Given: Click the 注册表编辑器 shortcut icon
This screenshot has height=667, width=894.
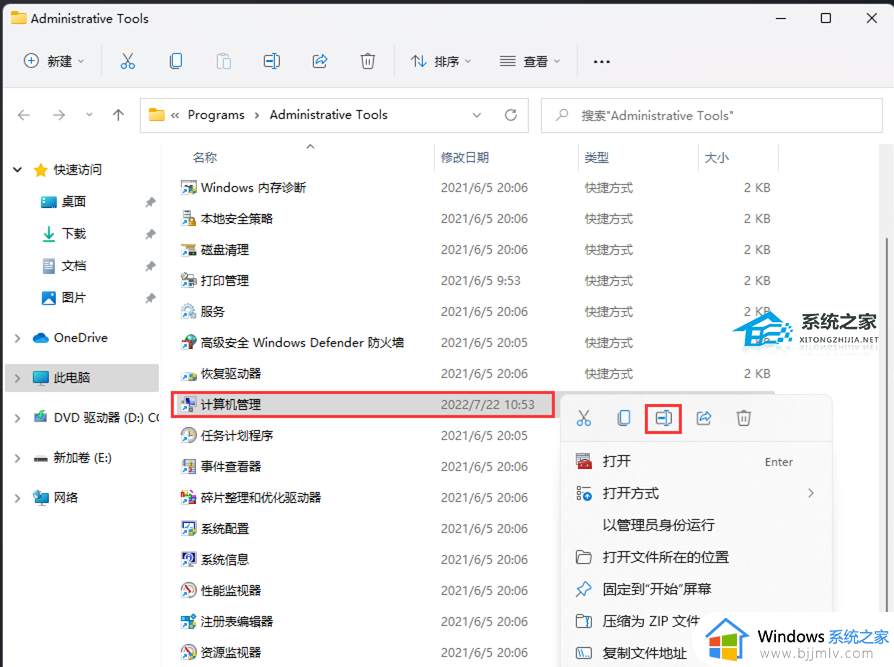Looking at the screenshot, I should pos(188,621).
